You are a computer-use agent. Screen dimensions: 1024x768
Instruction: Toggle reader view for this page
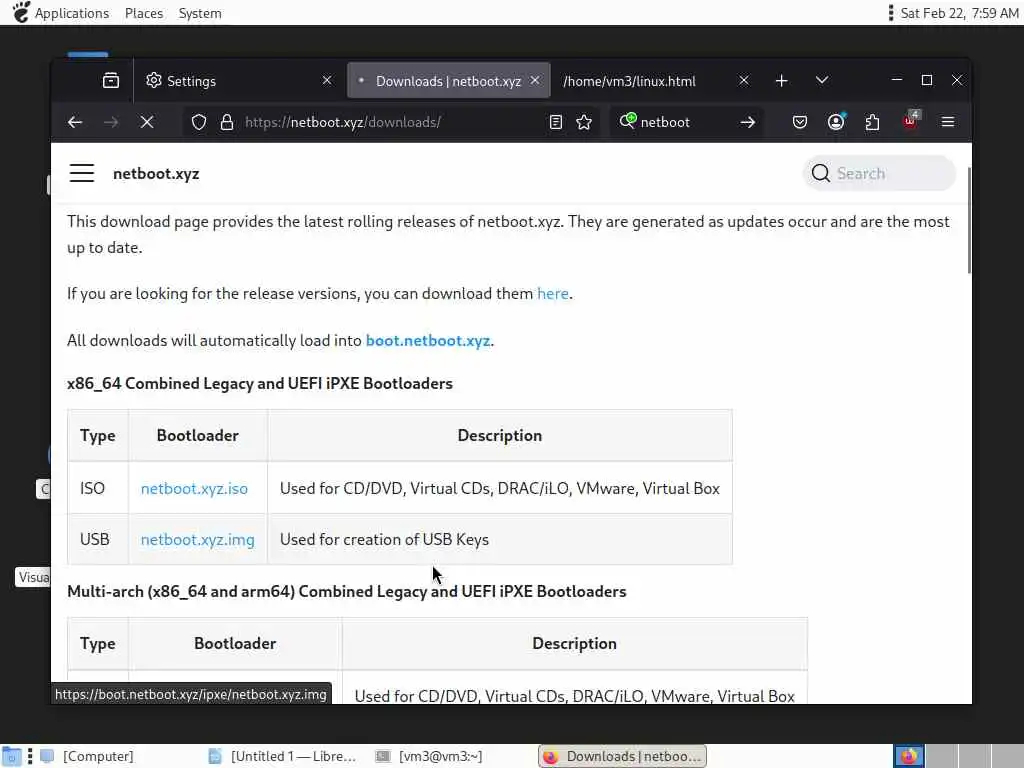(556, 122)
